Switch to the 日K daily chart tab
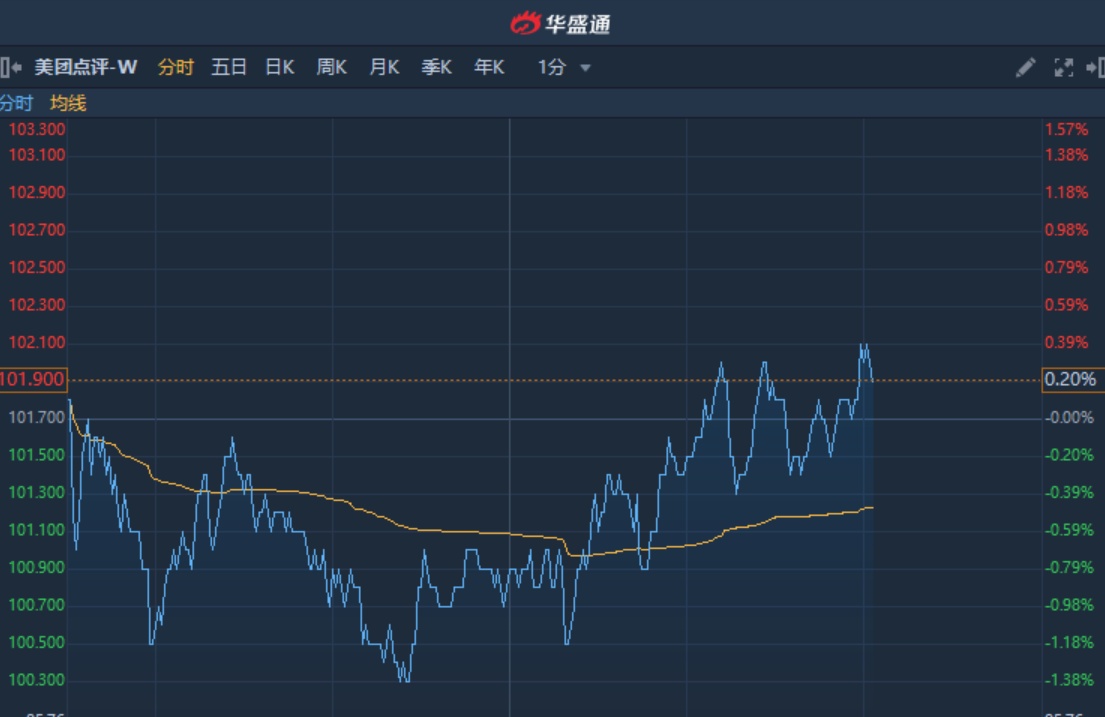Screen dimensions: 1105x717 point(279,68)
